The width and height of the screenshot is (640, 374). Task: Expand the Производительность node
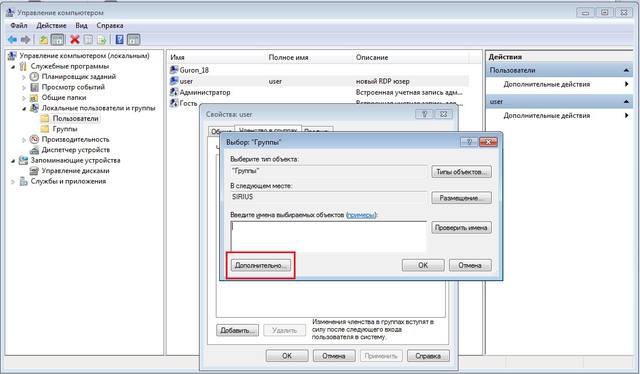pos(24,140)
